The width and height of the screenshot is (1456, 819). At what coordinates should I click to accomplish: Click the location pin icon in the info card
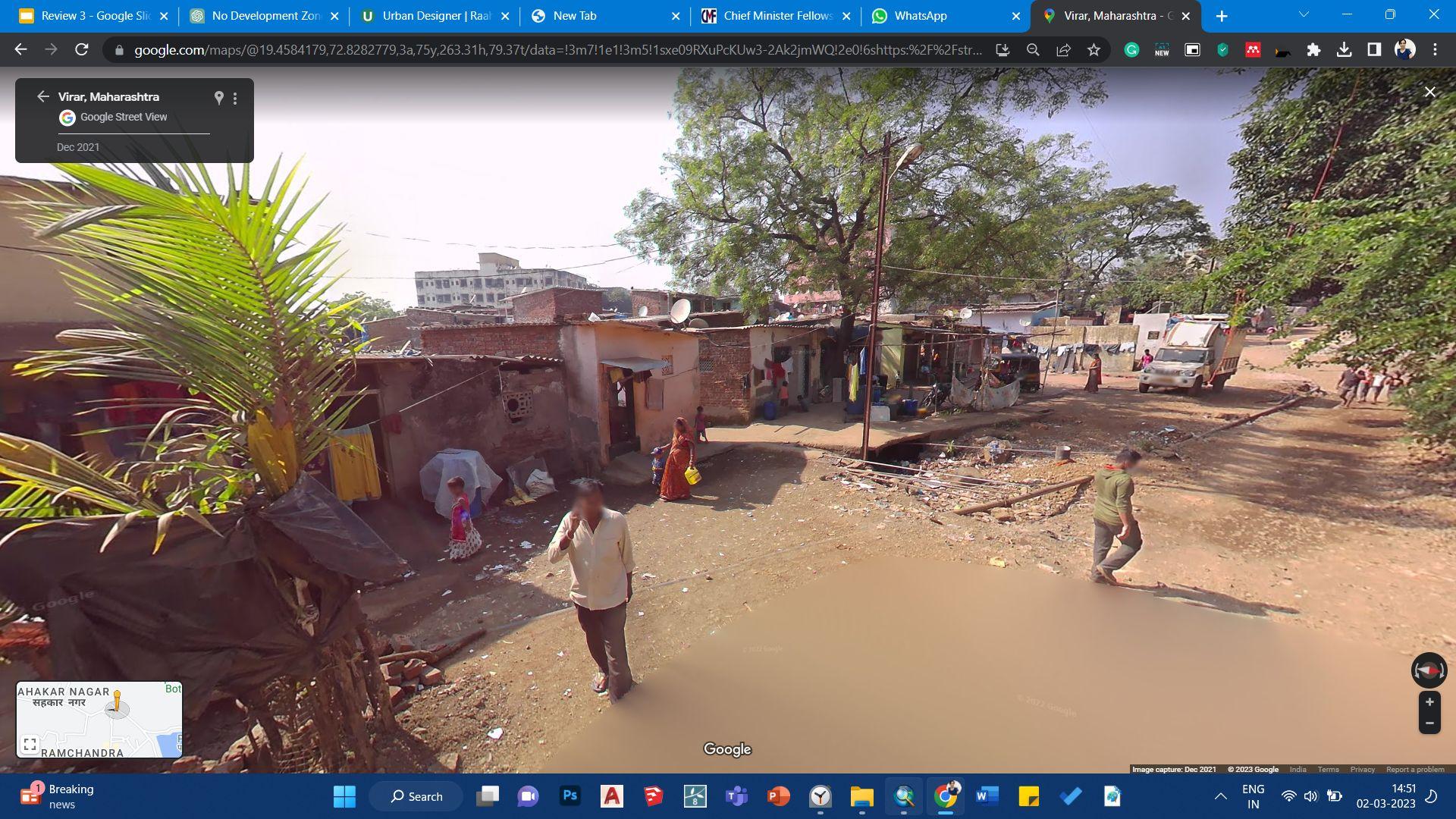tap(218, 98)
